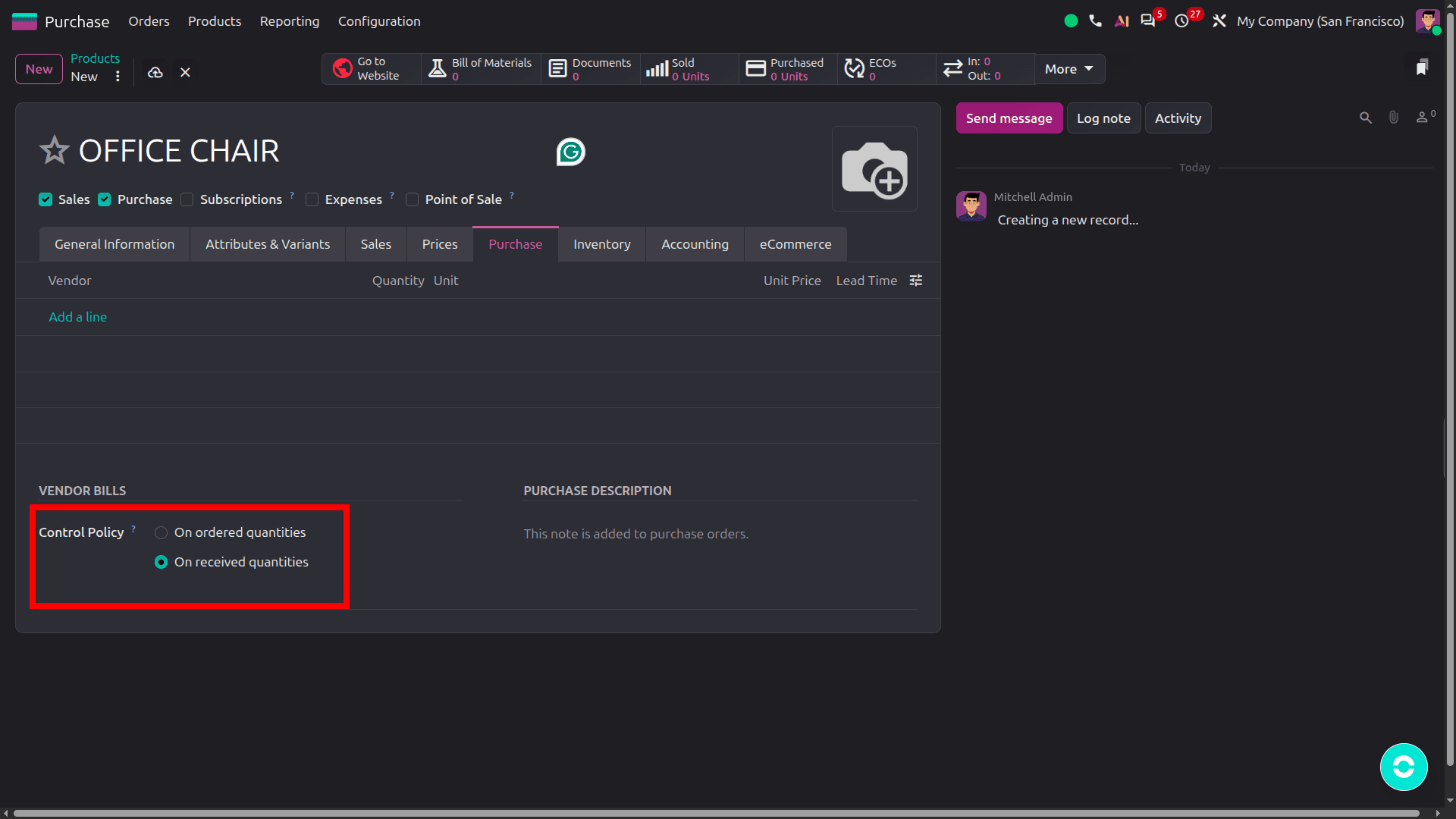Open the record actions three-dot menu
This screenshot has height=819, width=1456.
point(118,77)
